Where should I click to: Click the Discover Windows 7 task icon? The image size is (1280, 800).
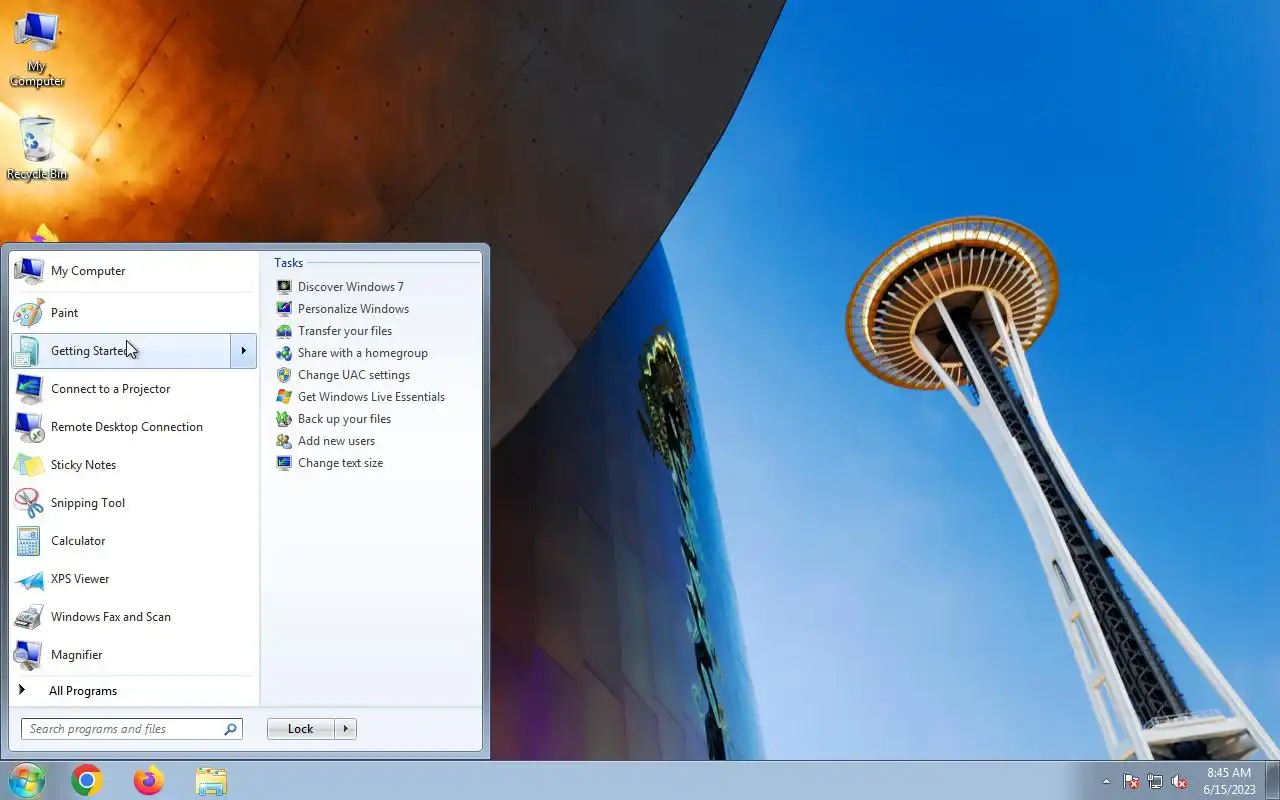point(284,287)
